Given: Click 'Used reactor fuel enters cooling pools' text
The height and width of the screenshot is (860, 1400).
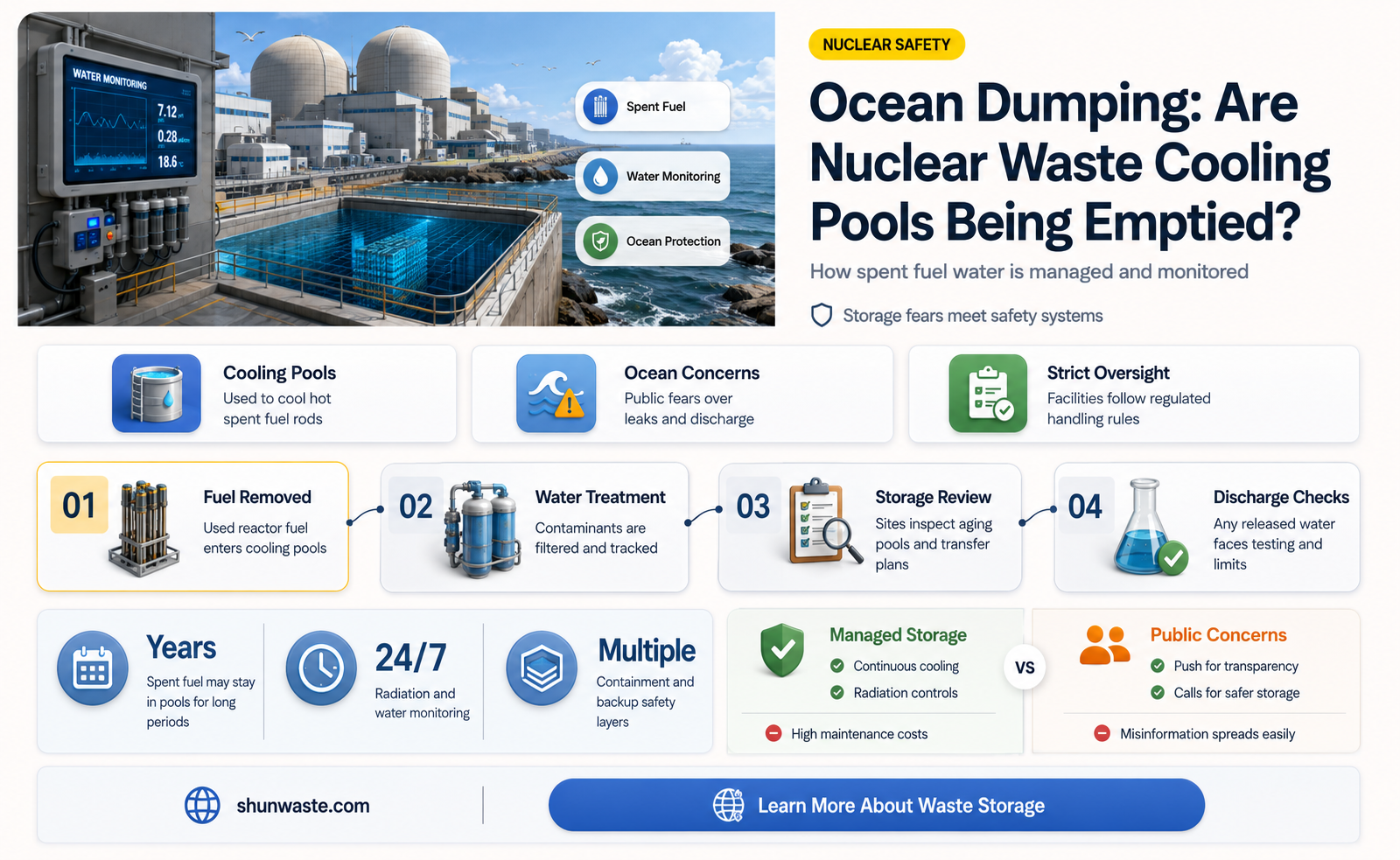Looking at the screenshot, I should pyautogui.click(x=264, y=538).
